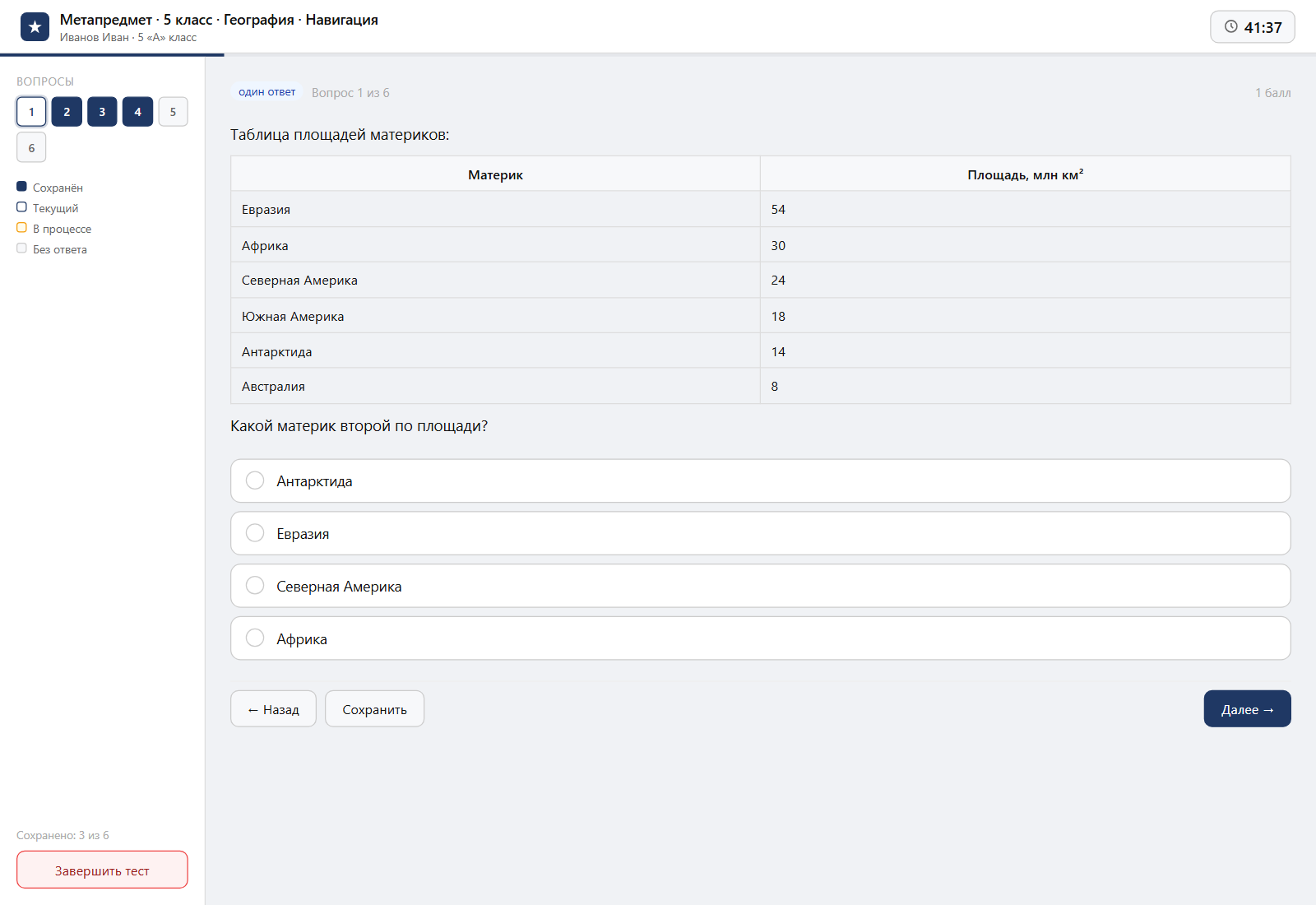Click the Площадь, млн км² column header
Viewport: 1316px width, 905px height.
pyautogui.click(x=1025, y=174)
